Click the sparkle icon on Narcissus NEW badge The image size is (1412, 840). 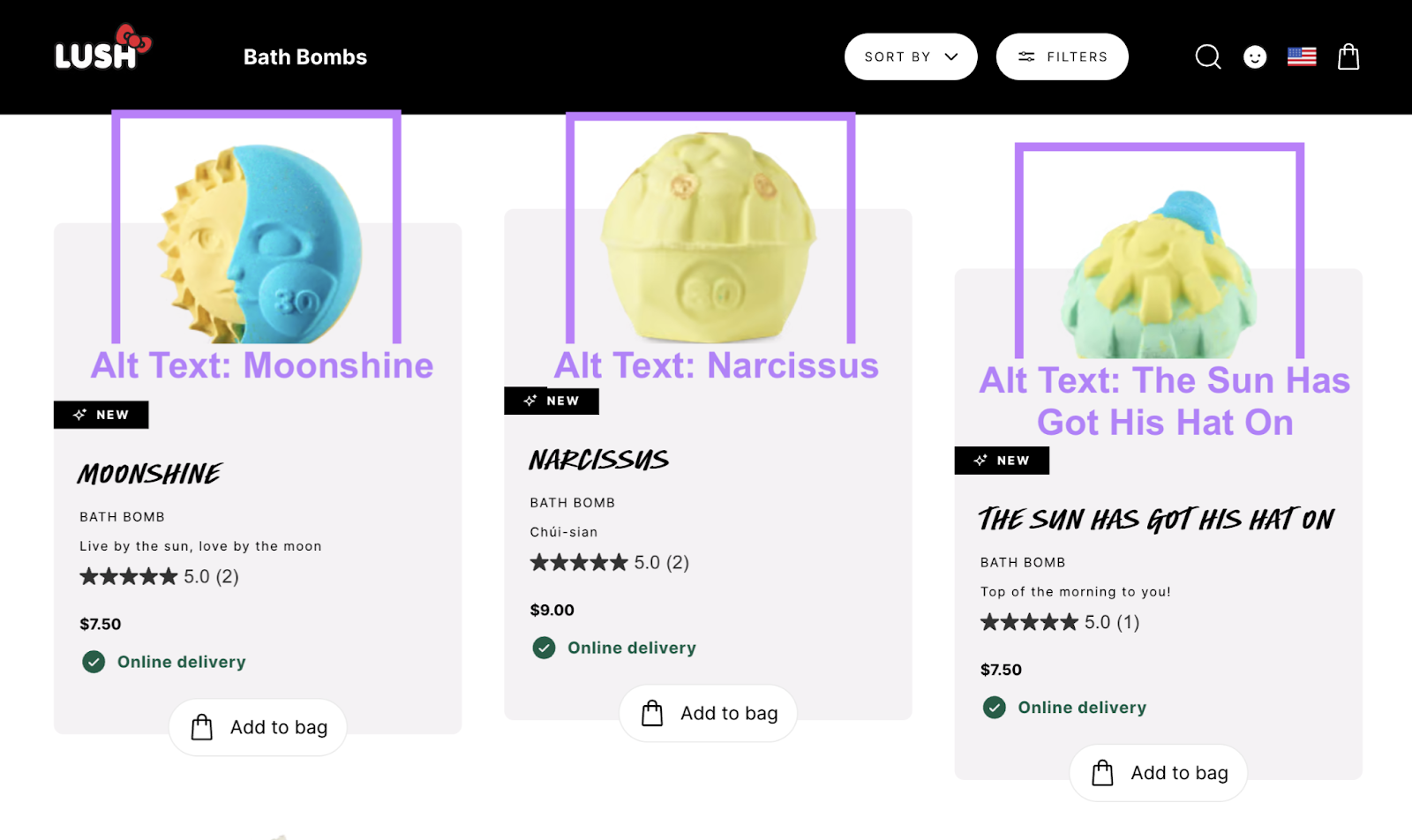pyautogui.click(x=529, y=401)
